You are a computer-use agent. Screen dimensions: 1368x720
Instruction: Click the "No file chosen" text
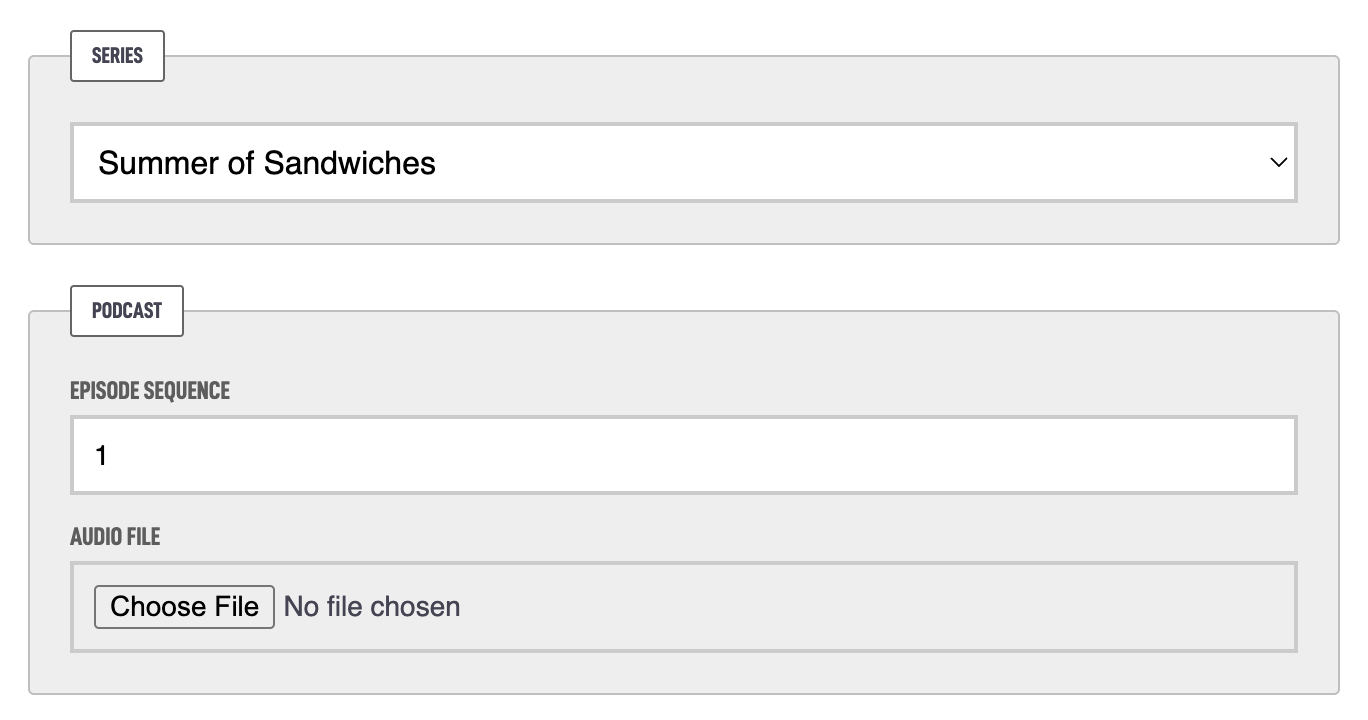pos(372,606)
